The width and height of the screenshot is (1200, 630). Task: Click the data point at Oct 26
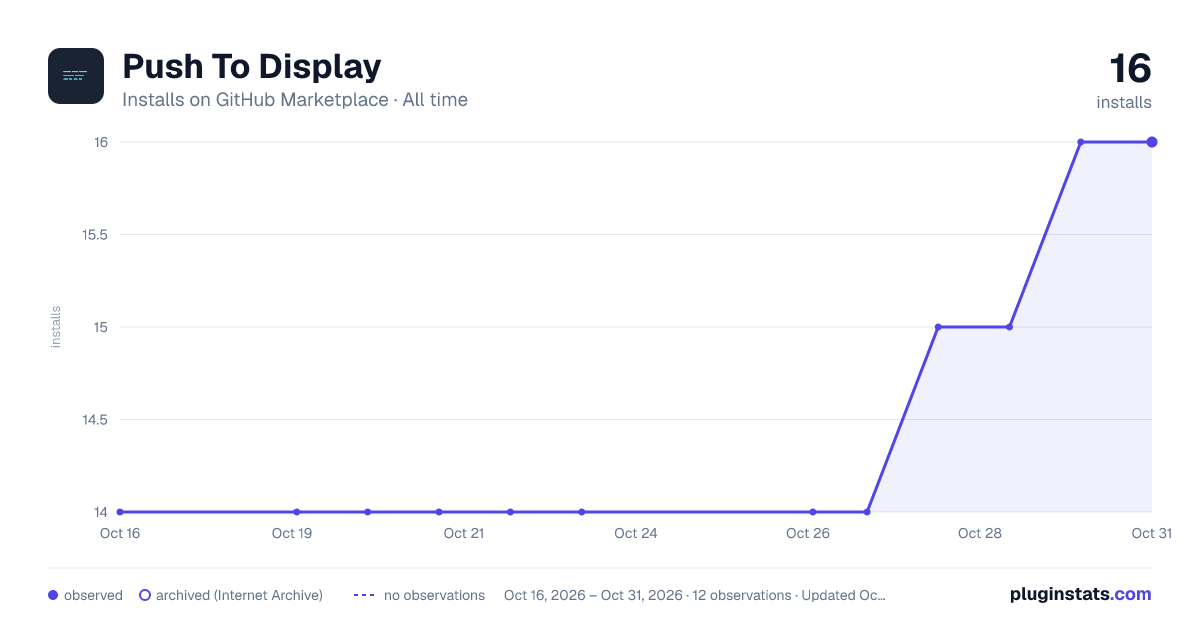[813, 512]
